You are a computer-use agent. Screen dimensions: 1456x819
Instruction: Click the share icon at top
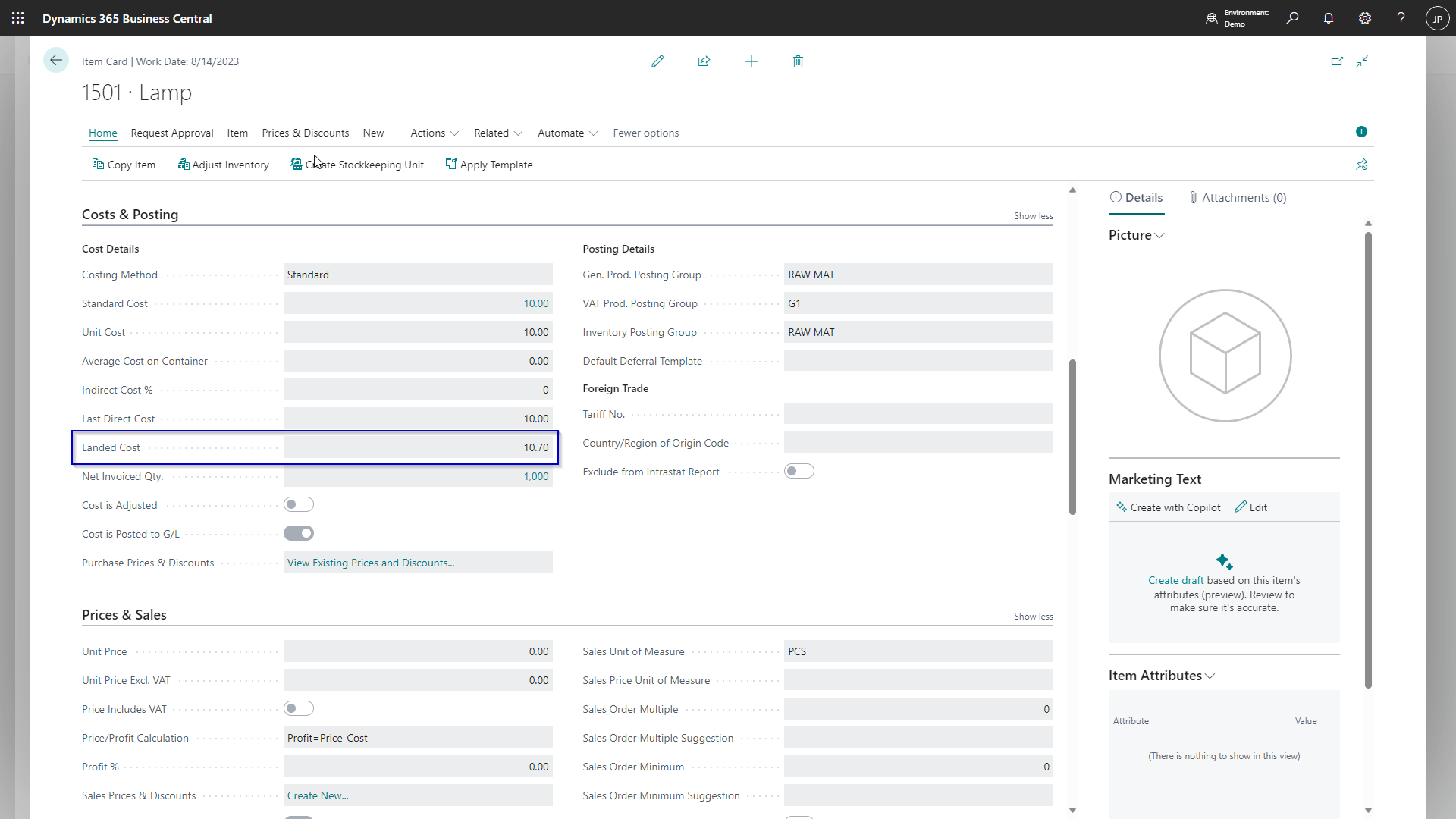pyautogui.click(x=704, y=61)
